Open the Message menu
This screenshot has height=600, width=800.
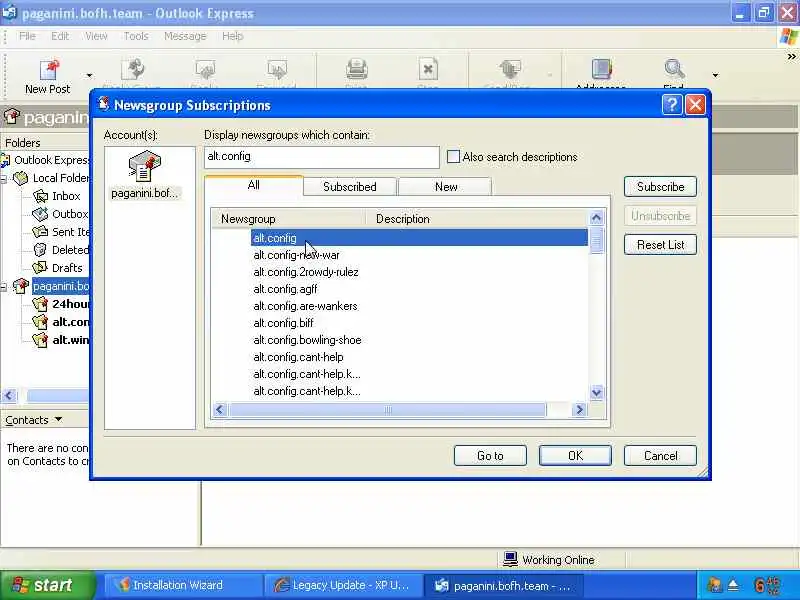tap(185, 36)
